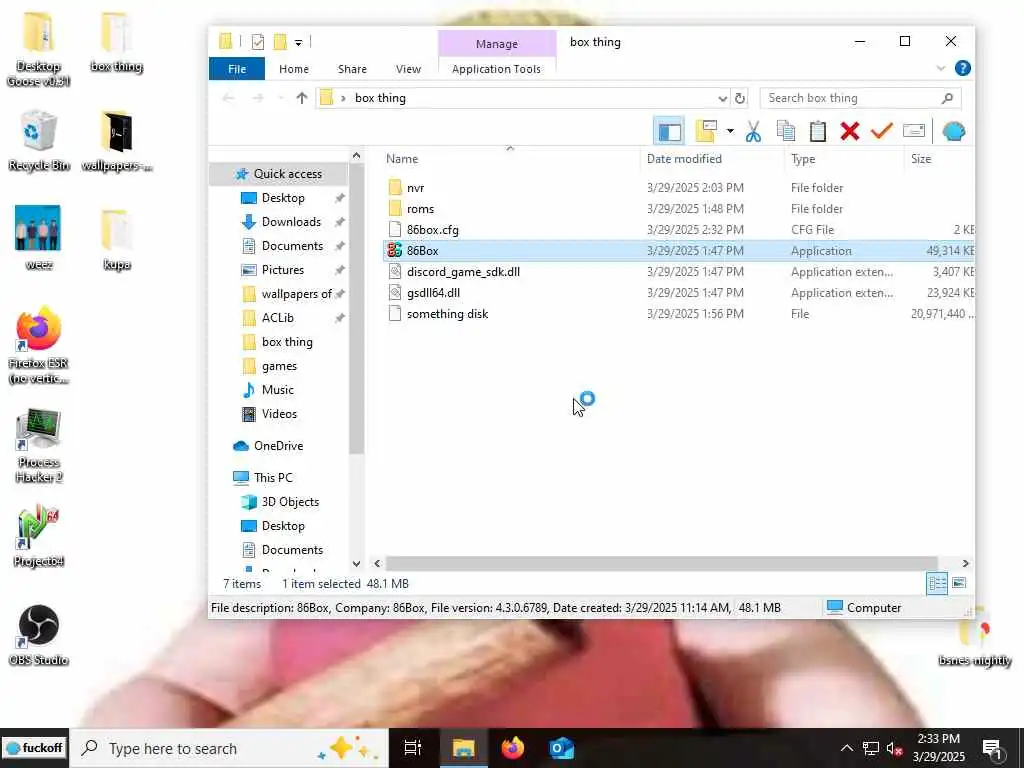Viewport: 1024px width, 768px height.
Task: Select the weez image on desktop
Action: click(x=39, y=238)
